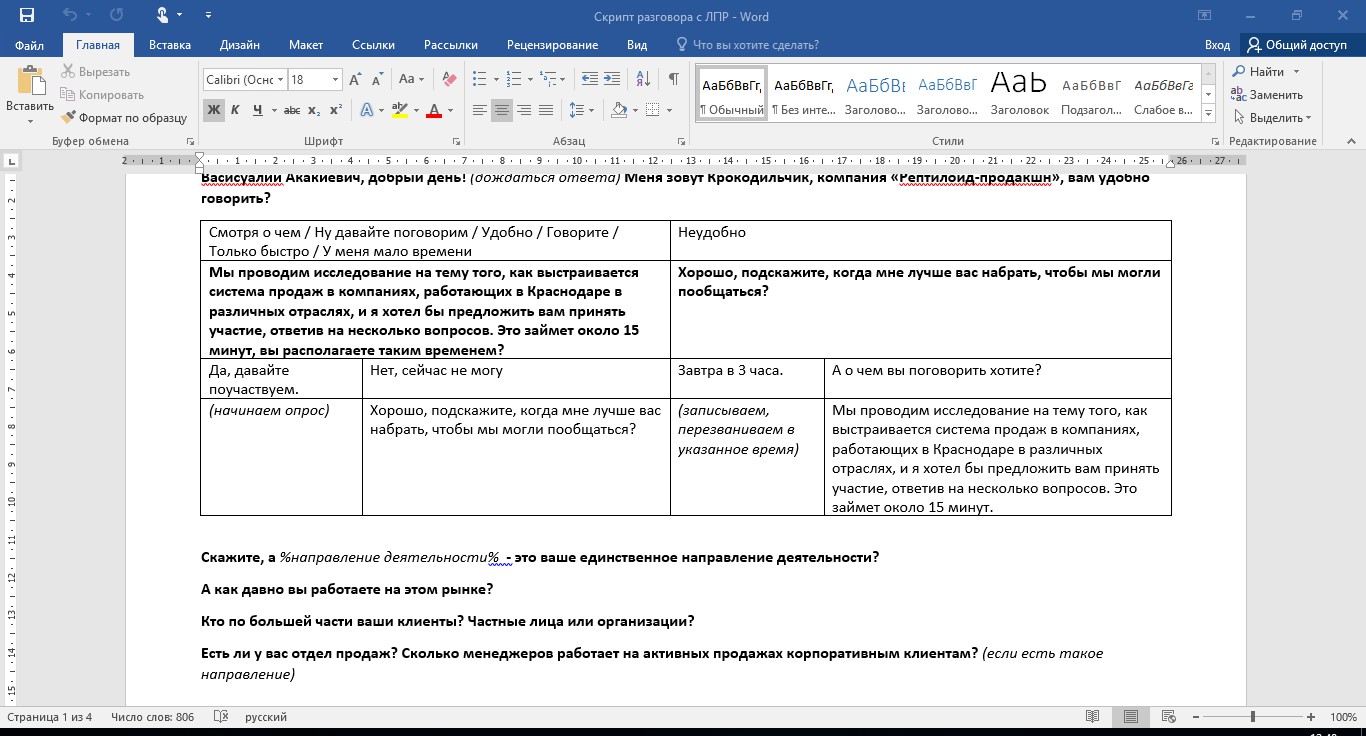Toggle Bold (Ж) formatting
This screenshot has height=736, width=1366.
click(213, 110)
